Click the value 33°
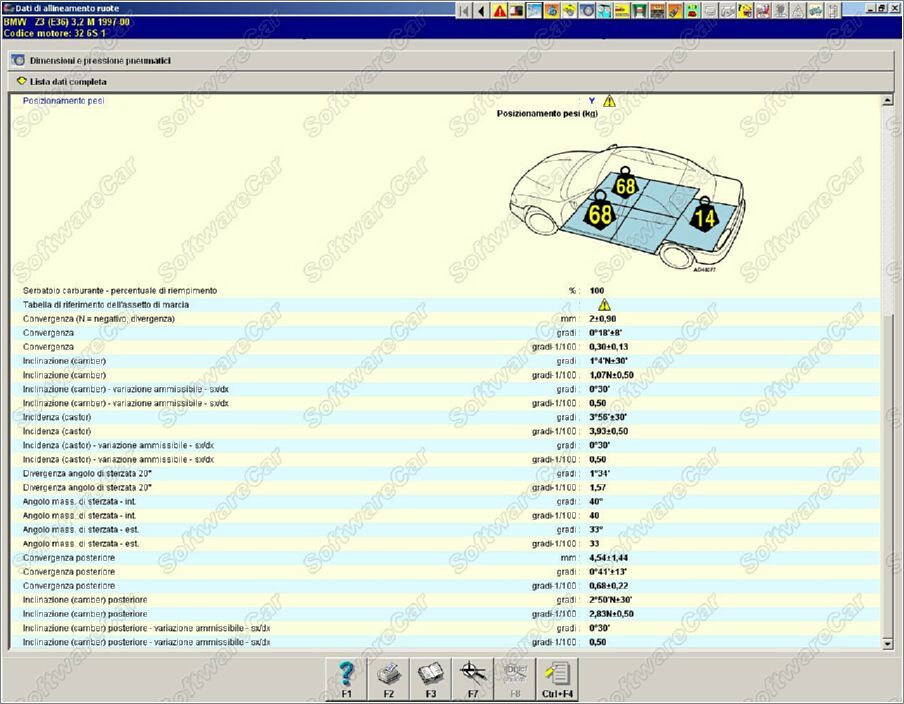Image resolution: width=904 pixels, height=704 pixels. pyautogui.click(x=596, y=530)
